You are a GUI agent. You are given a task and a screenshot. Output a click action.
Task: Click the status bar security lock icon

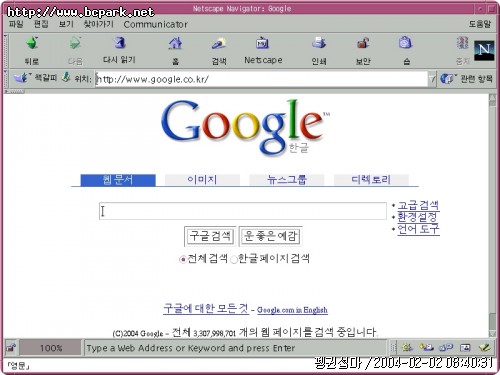coord(11,348)
